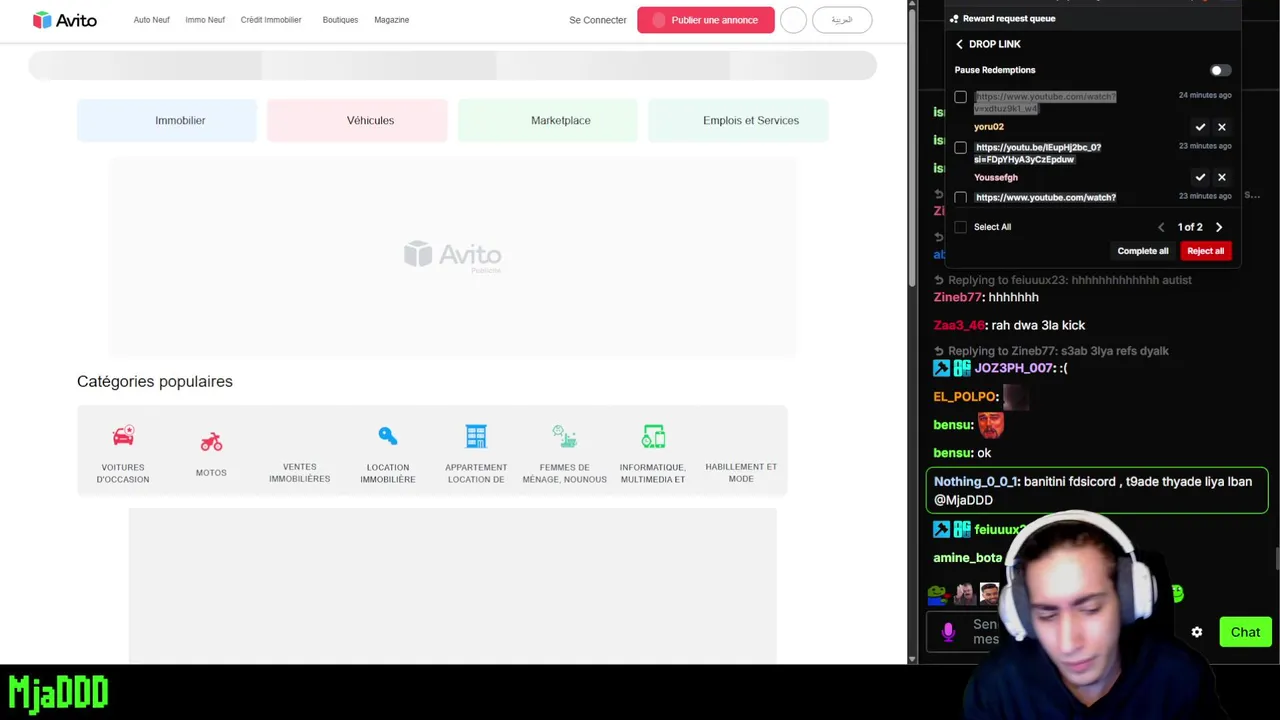The image size is (1280, 720).
Task: Reject Youssefgh's redemption with the X
Action: [x=1221, y=177]
